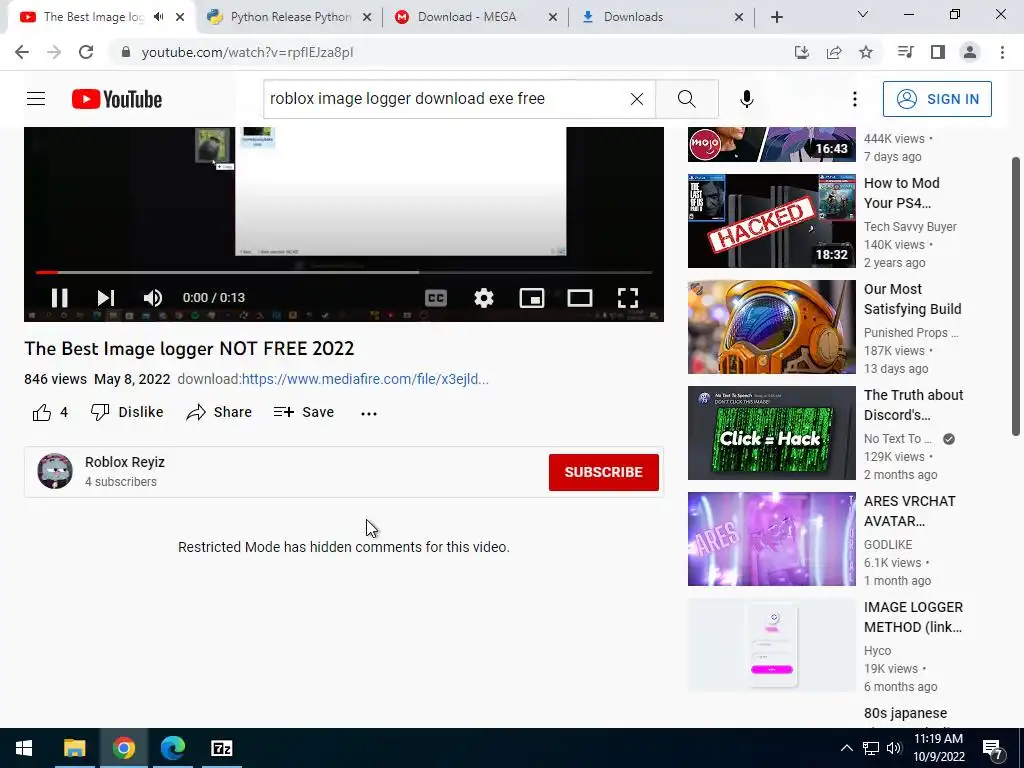Screen dimensions: 1024x768
Task: Open File Explorer from taskbar
Action: [x=74, y=748]
